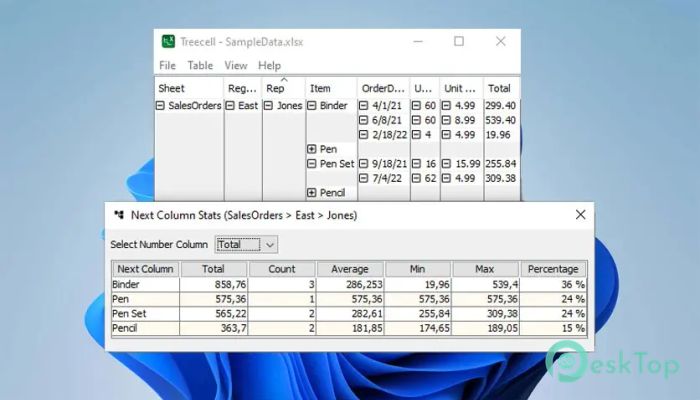Collapse the units 16 node
Screen dimensions: 700x400
416,164
